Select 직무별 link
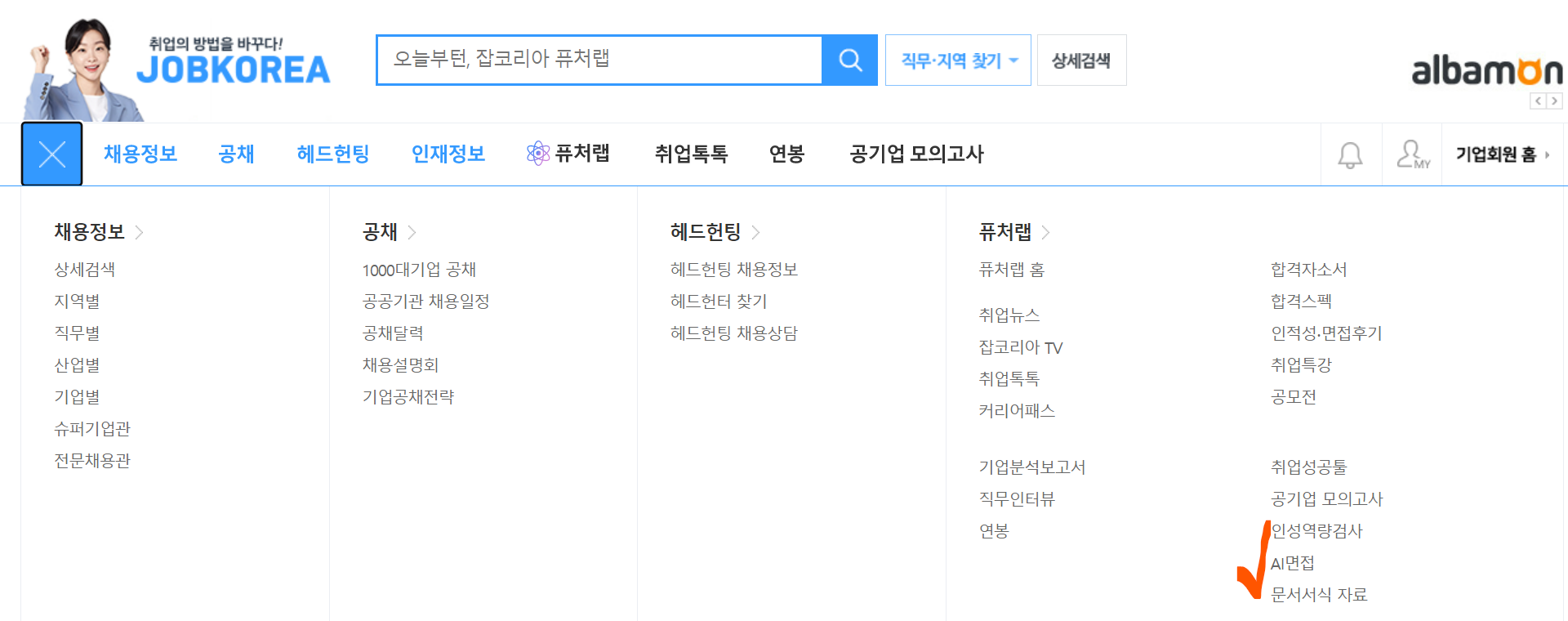Screen dimensions: 1568x621 pyautogui.click(x=77, y=333)
